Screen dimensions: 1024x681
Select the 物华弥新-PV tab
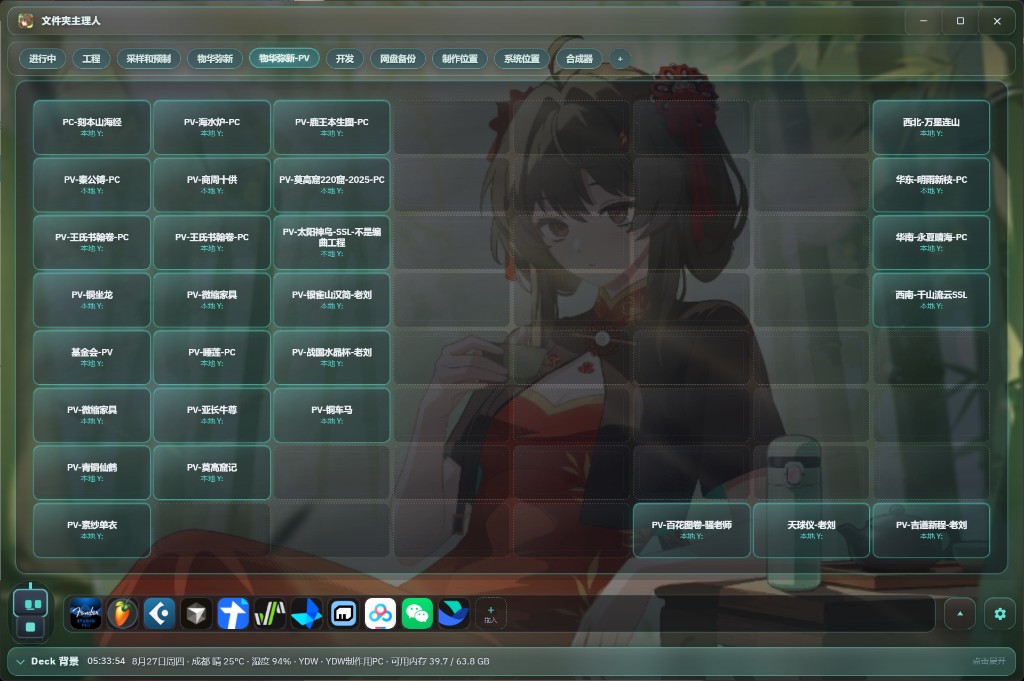tap(284, 58)
